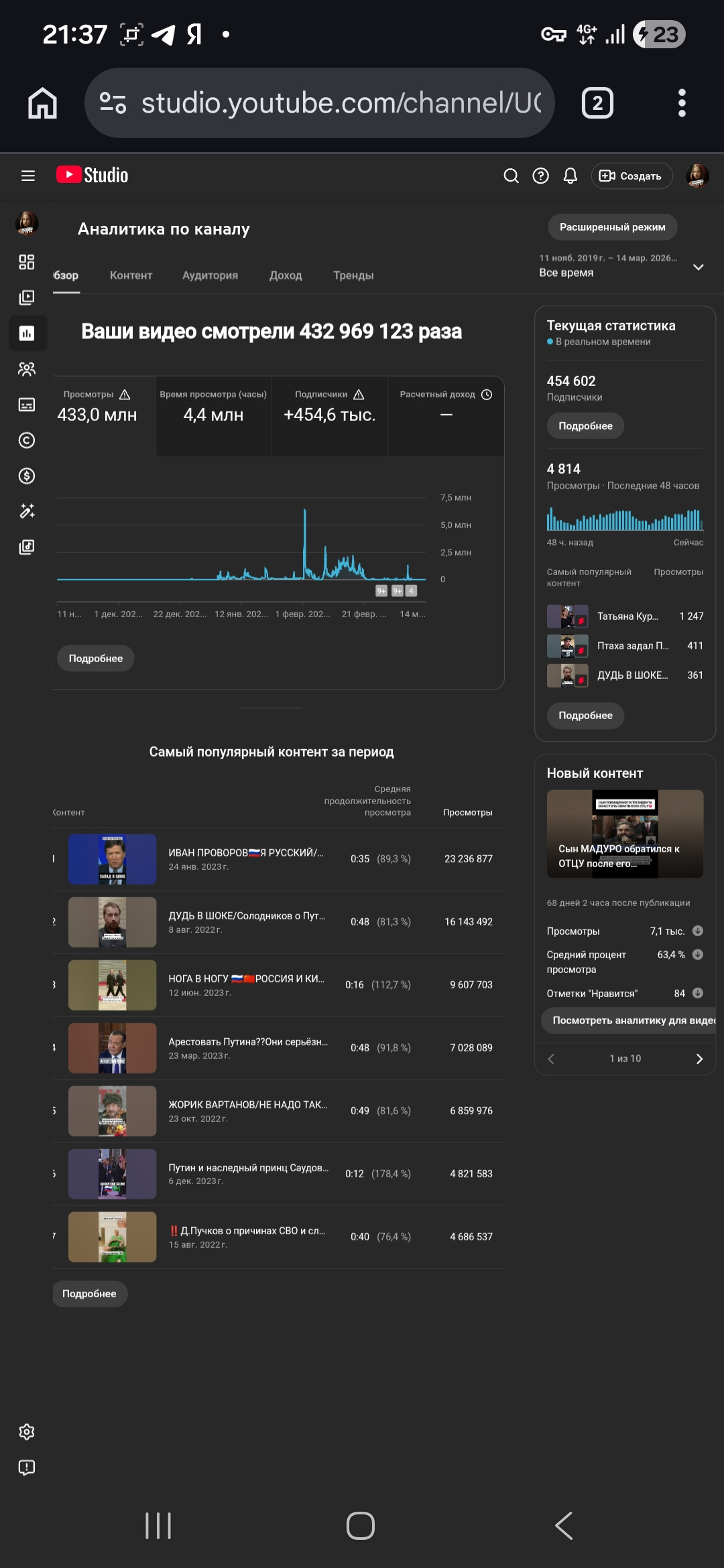
Task: Open channel avatar in left sidebar
Action: (x=27, y=223)
